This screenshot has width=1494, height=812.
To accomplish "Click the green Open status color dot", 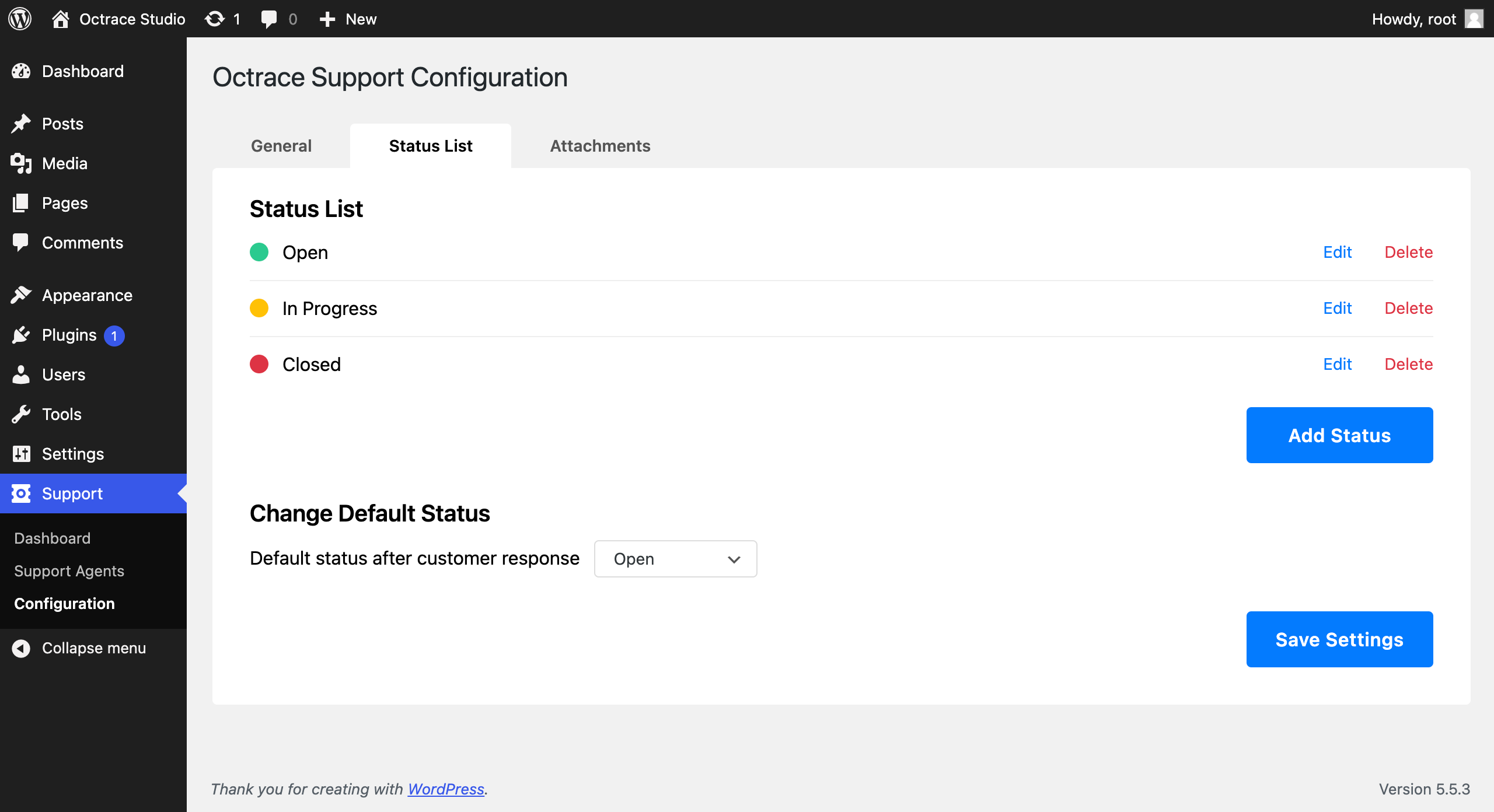I will [259, 252].
